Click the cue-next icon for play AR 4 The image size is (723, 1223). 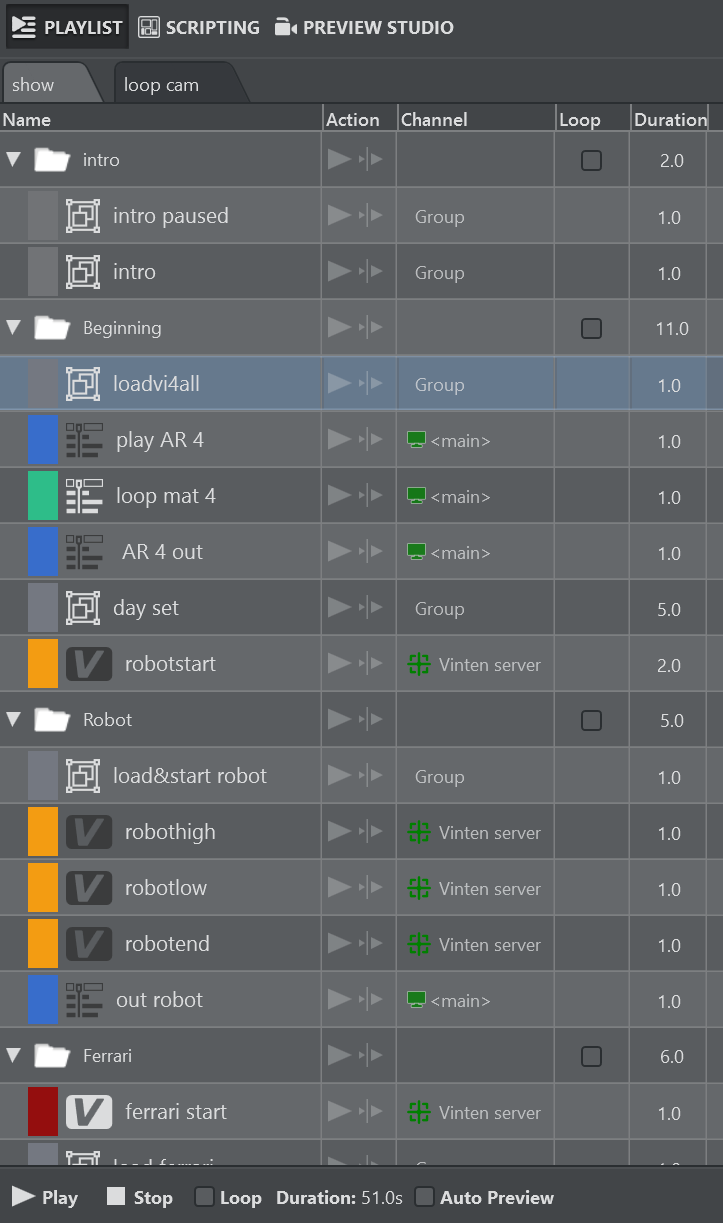(373, 440)
